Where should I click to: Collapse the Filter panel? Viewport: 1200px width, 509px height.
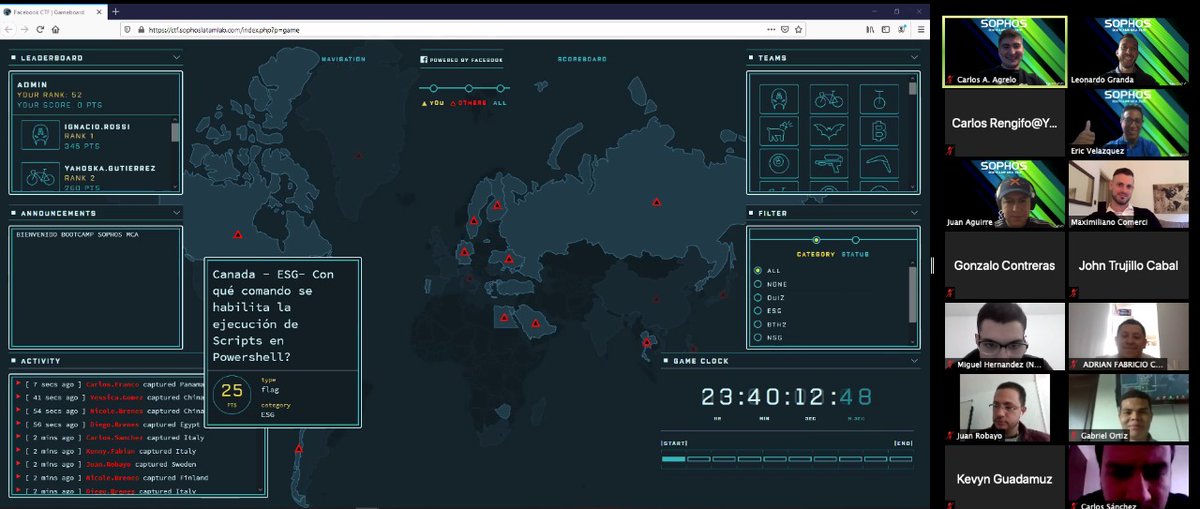tap(914, 213)
